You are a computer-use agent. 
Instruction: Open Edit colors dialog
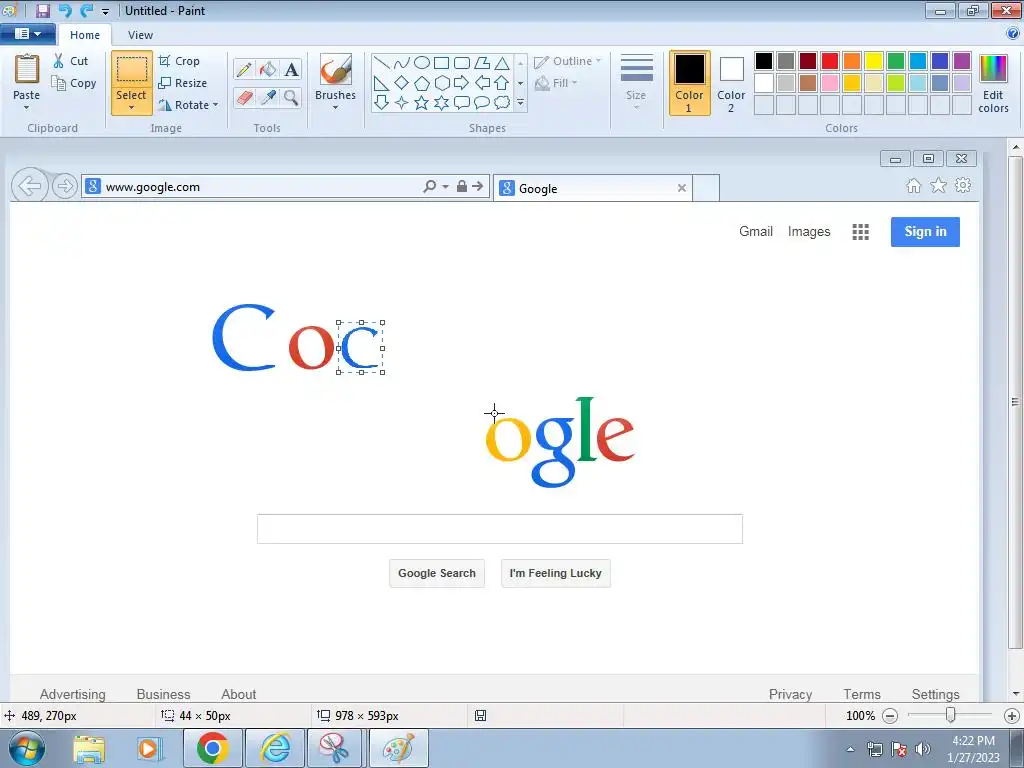click(993, 84)
